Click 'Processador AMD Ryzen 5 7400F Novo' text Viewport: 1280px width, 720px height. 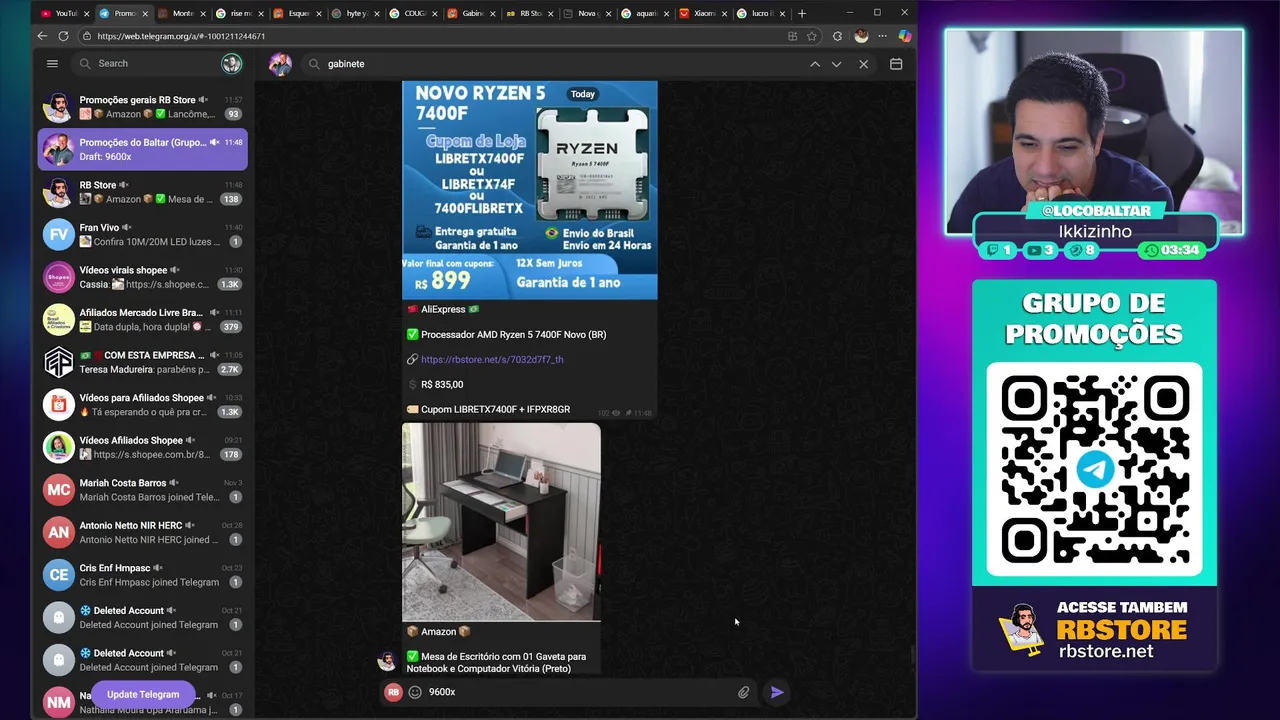(x=513, y=334)
